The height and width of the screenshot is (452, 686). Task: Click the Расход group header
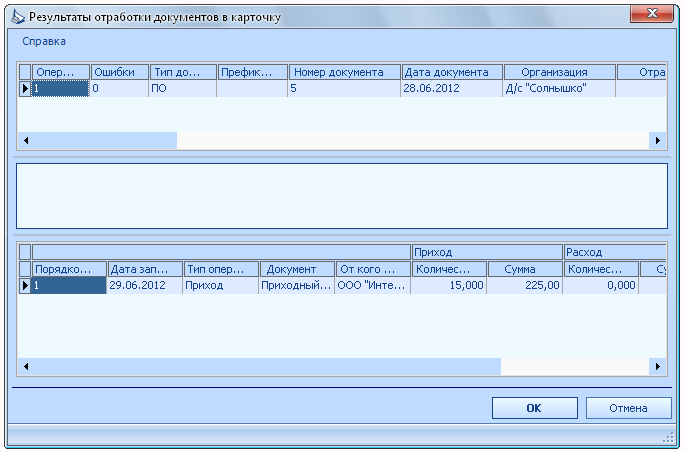[616, 252]
